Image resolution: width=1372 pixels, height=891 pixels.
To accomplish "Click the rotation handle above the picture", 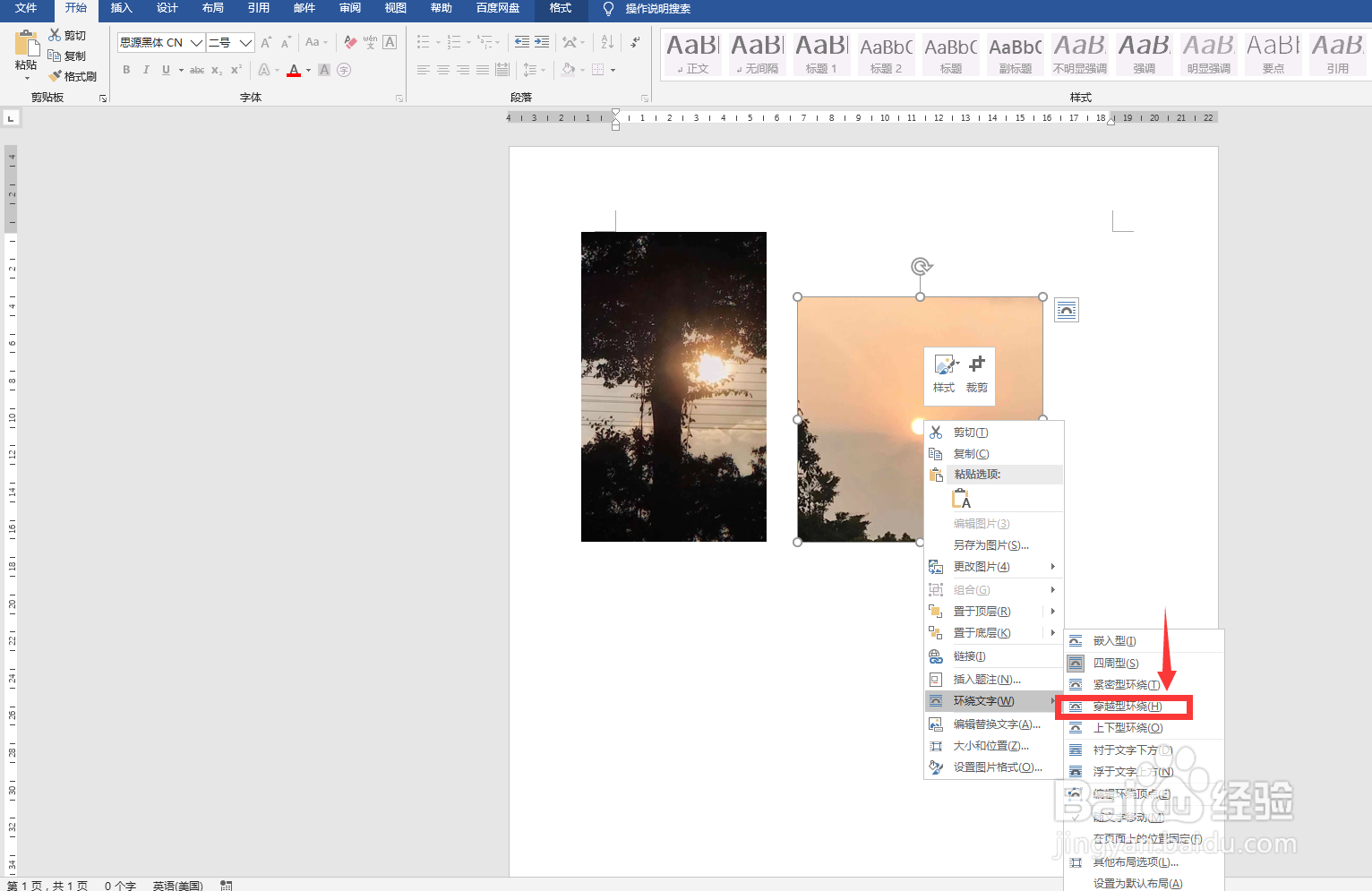I will tap(921, 266).
